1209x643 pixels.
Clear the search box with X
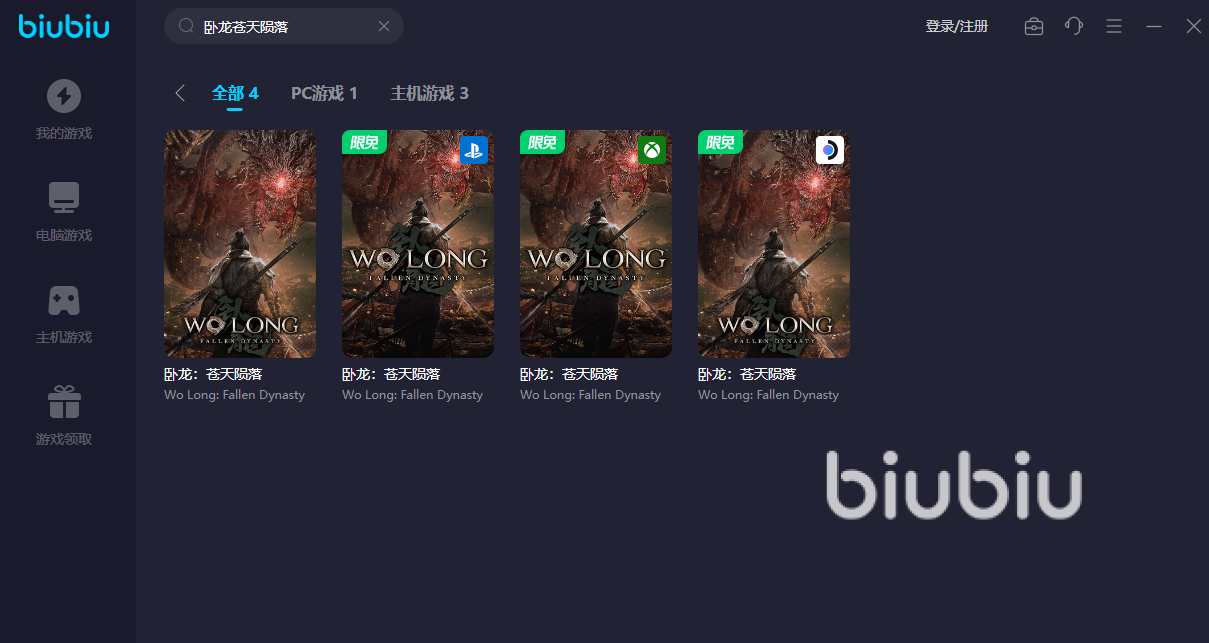(384, 27)
